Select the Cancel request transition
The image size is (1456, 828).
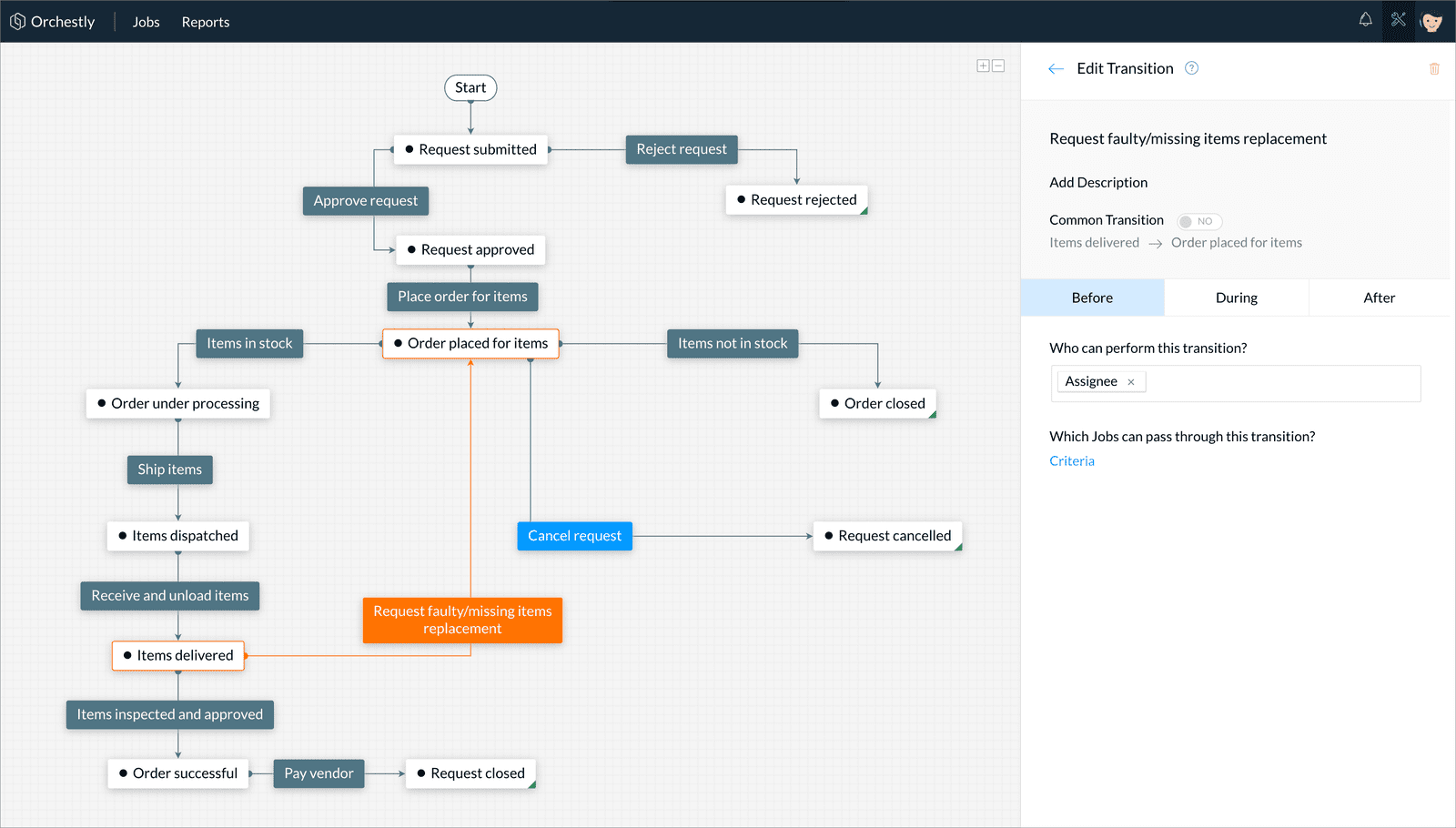574,536
